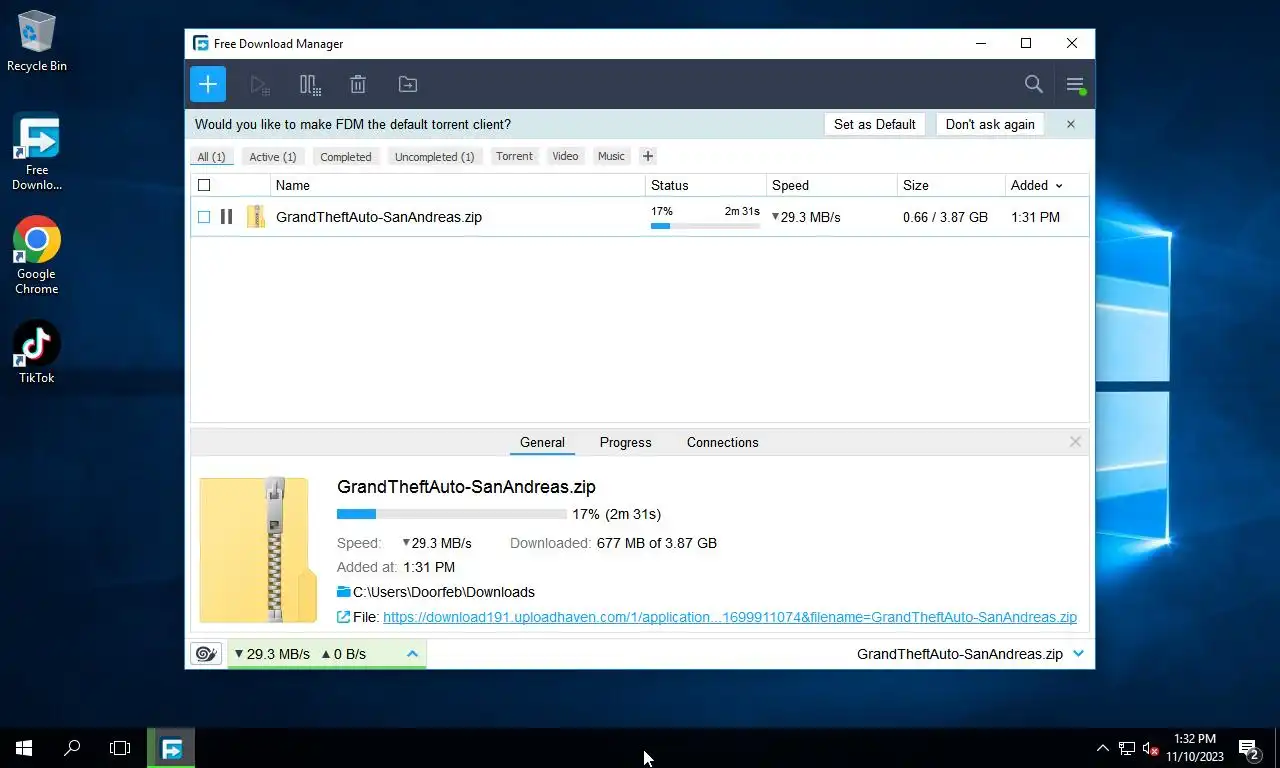Select the Completed filter tab
The width and height of the screenshot is (1280, 768).
pos(346,157)
